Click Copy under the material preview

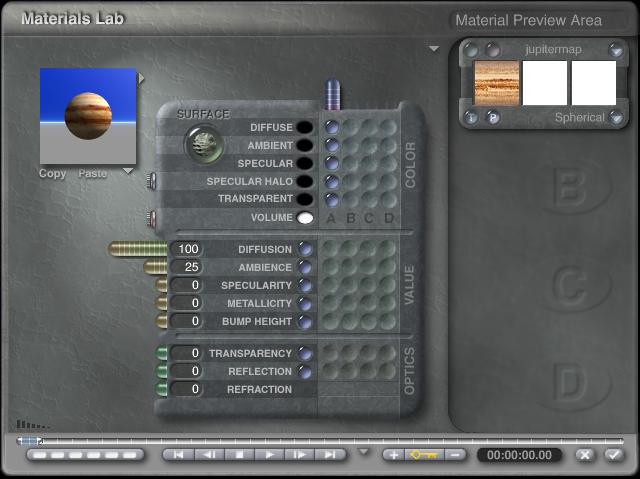coord(52,173)
